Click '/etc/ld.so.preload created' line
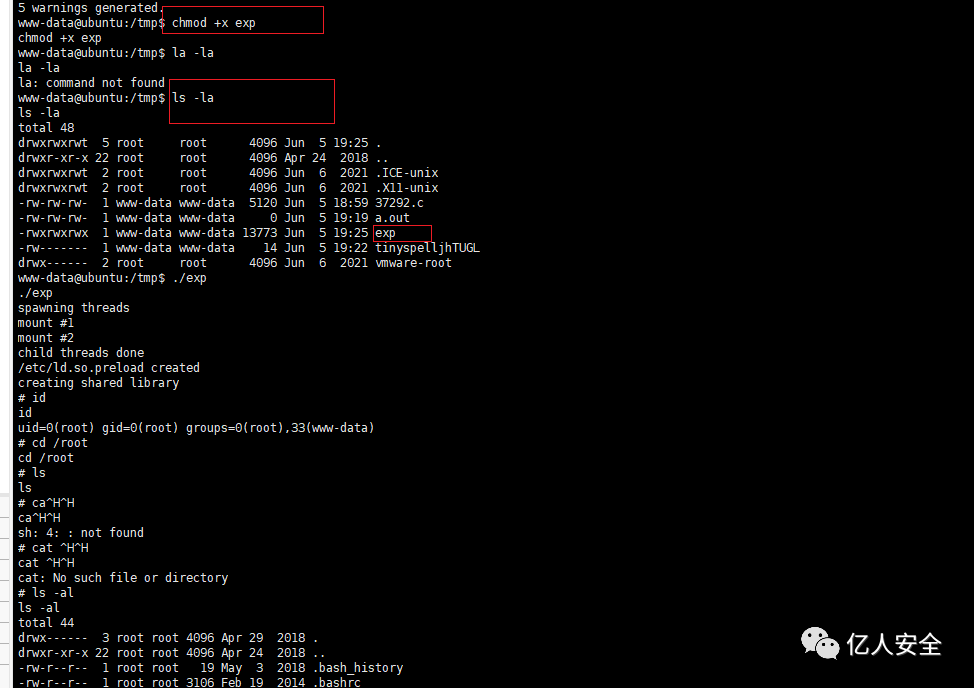Viewport: 974px width, 688px height. tap(109, 368)
